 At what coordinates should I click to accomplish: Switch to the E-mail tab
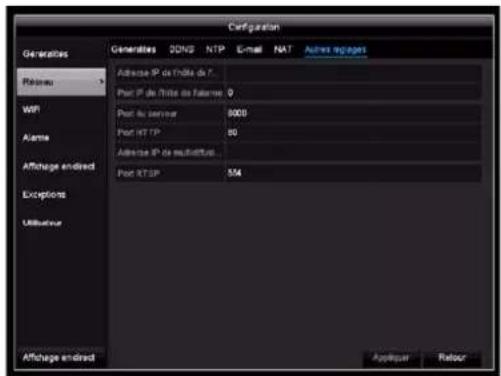click(x=249, y=49)
